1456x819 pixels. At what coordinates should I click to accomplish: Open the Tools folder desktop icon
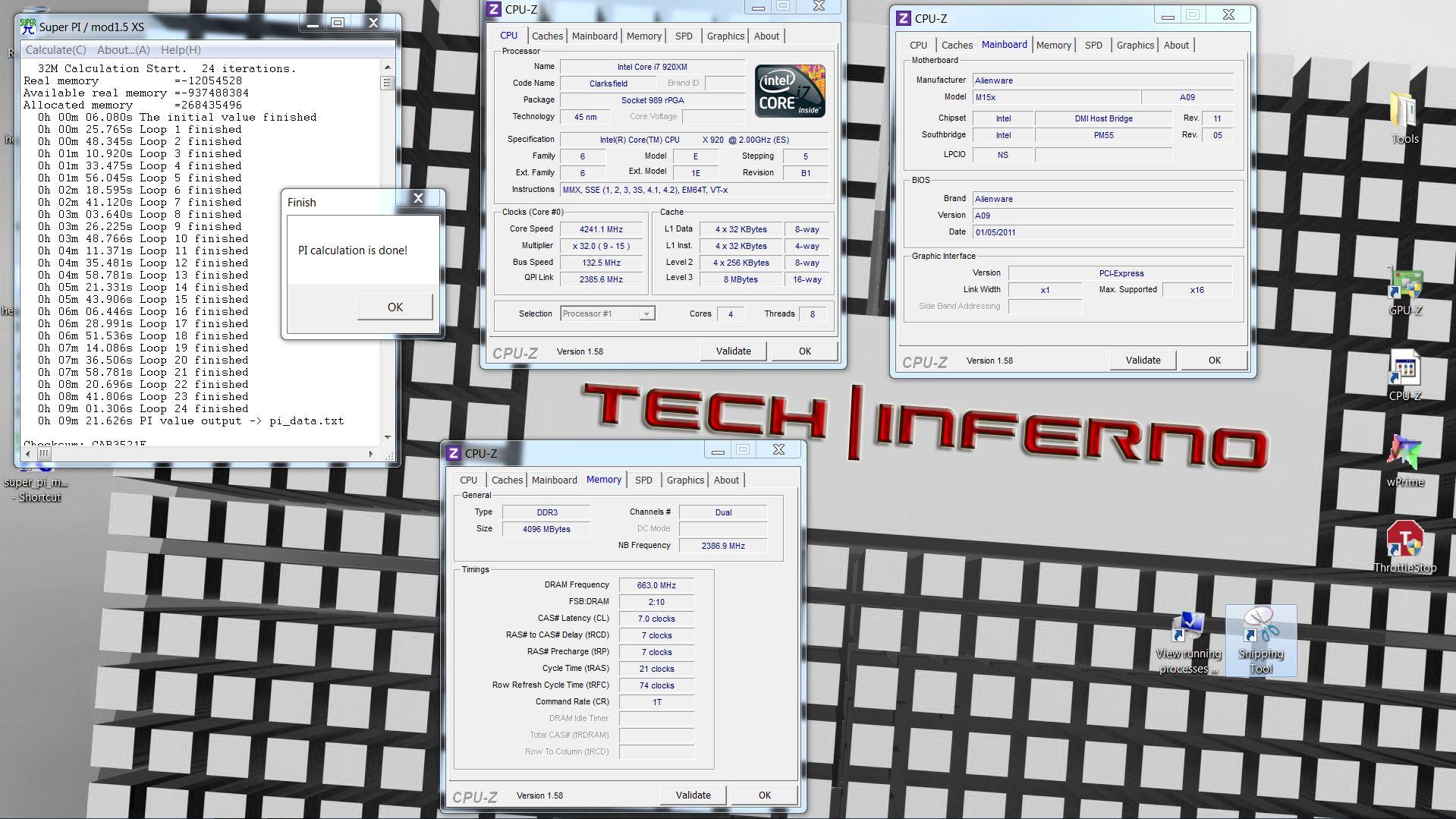pos(1404,118)
